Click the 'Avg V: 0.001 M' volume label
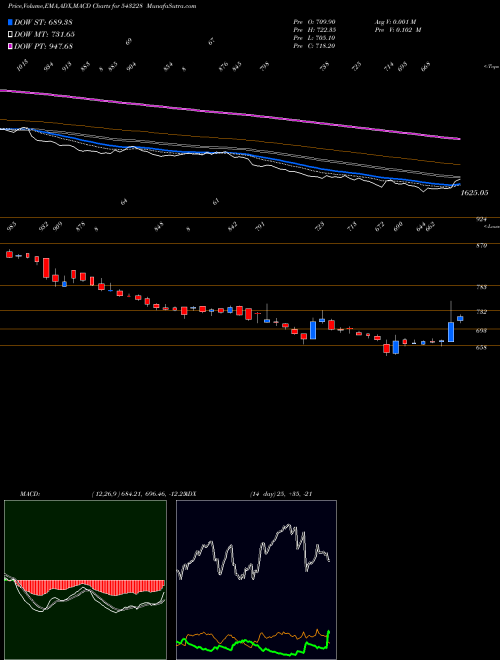This screenshot has width=500, height=660. [395, 22]
